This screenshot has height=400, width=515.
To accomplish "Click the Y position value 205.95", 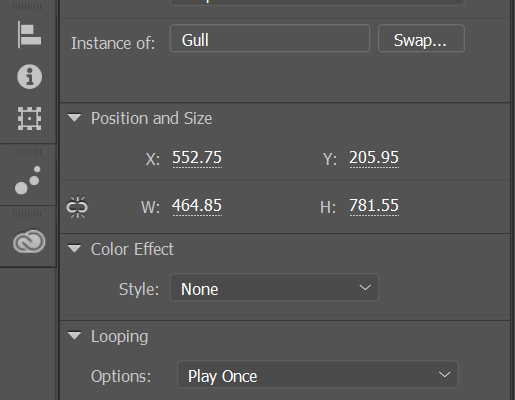I will (374, 158).
